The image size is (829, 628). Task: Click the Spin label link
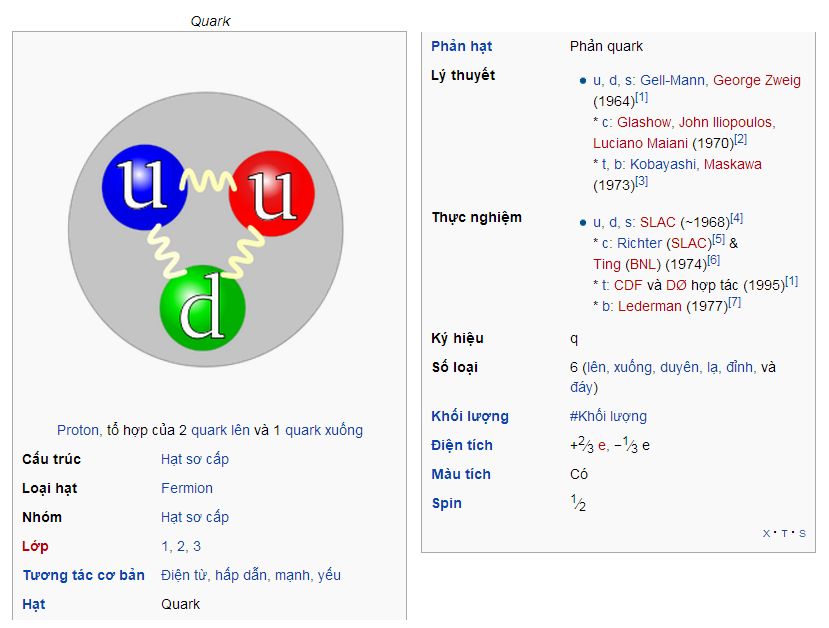447,503
